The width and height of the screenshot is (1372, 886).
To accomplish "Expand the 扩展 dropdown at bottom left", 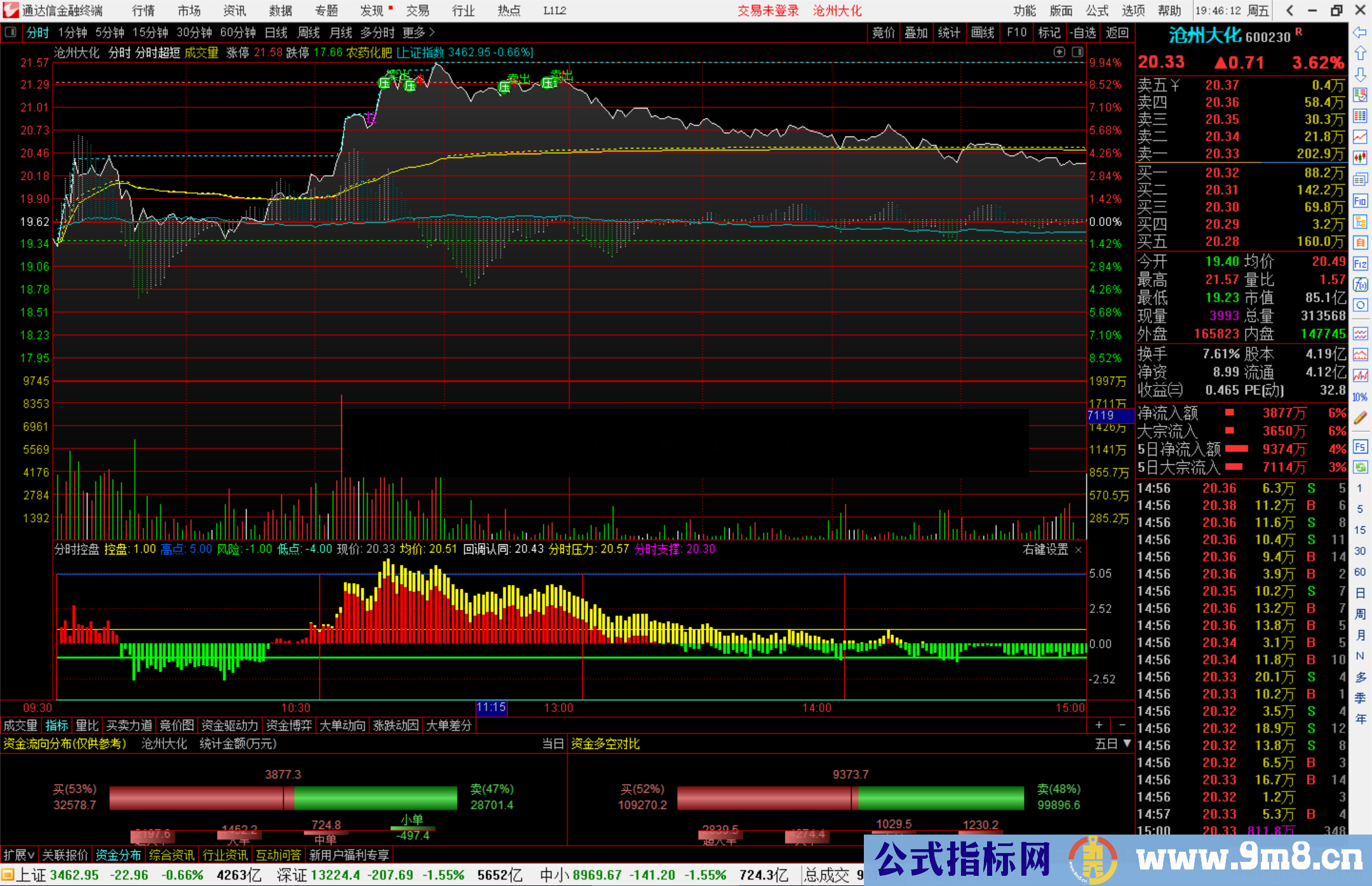I will point(19,855).
